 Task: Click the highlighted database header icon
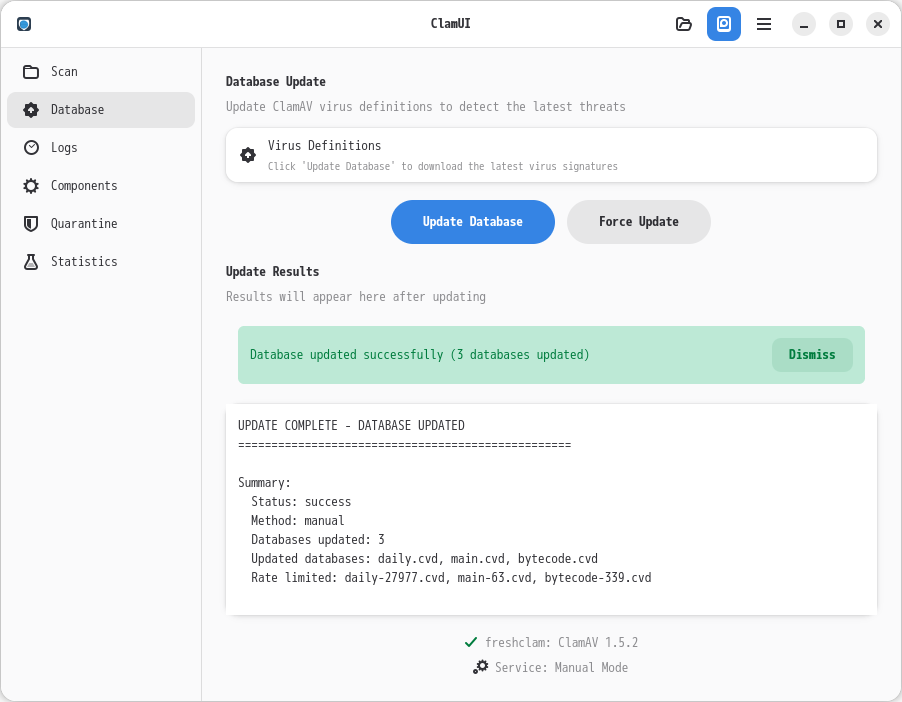(724, 24)
